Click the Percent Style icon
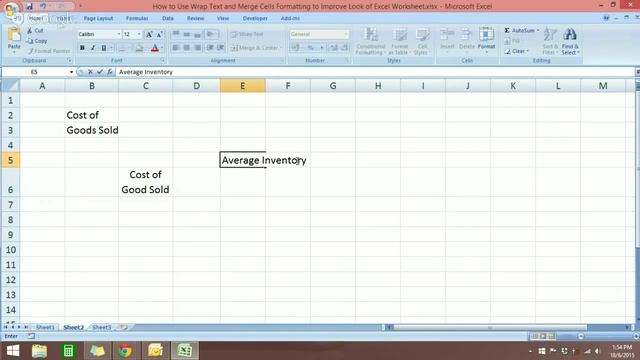The width and height of the screenshot is (640, 360). tap(311, 48)
